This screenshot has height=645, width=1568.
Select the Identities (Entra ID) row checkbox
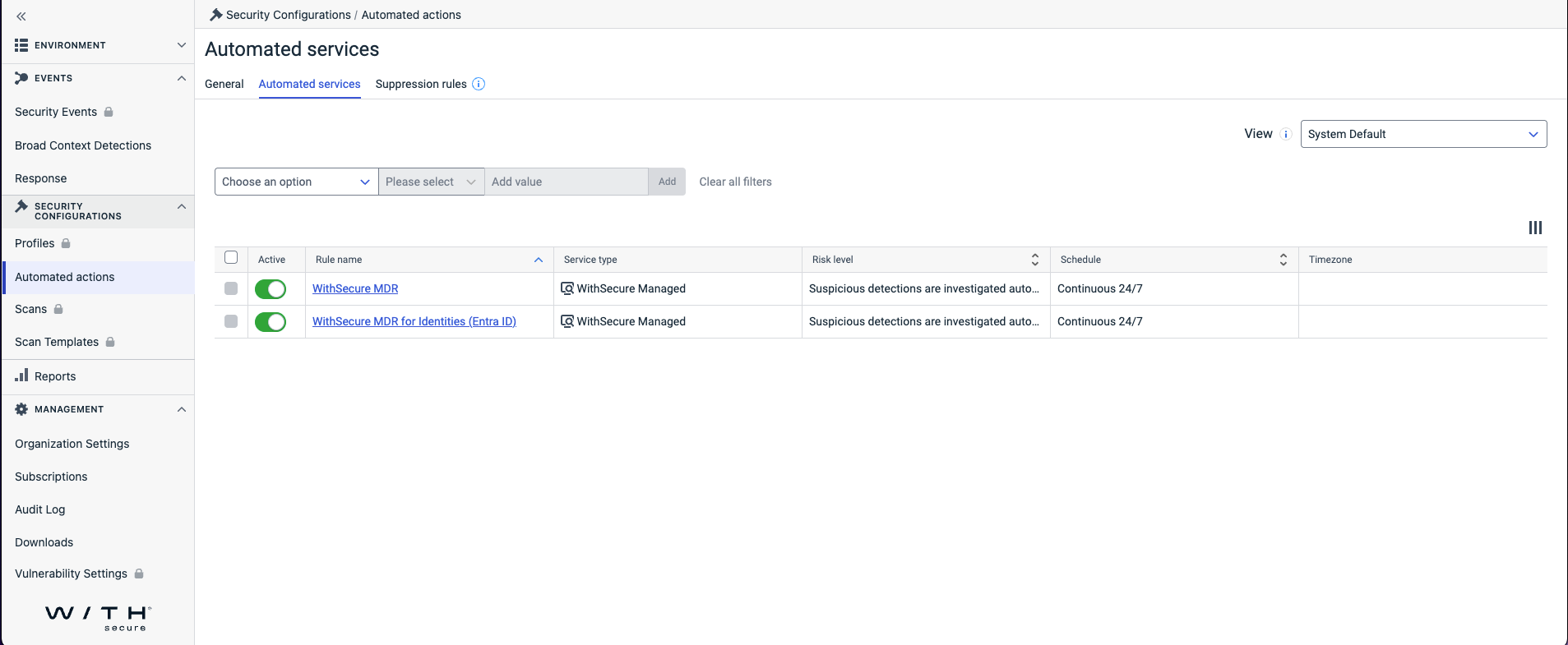point(231,321)
